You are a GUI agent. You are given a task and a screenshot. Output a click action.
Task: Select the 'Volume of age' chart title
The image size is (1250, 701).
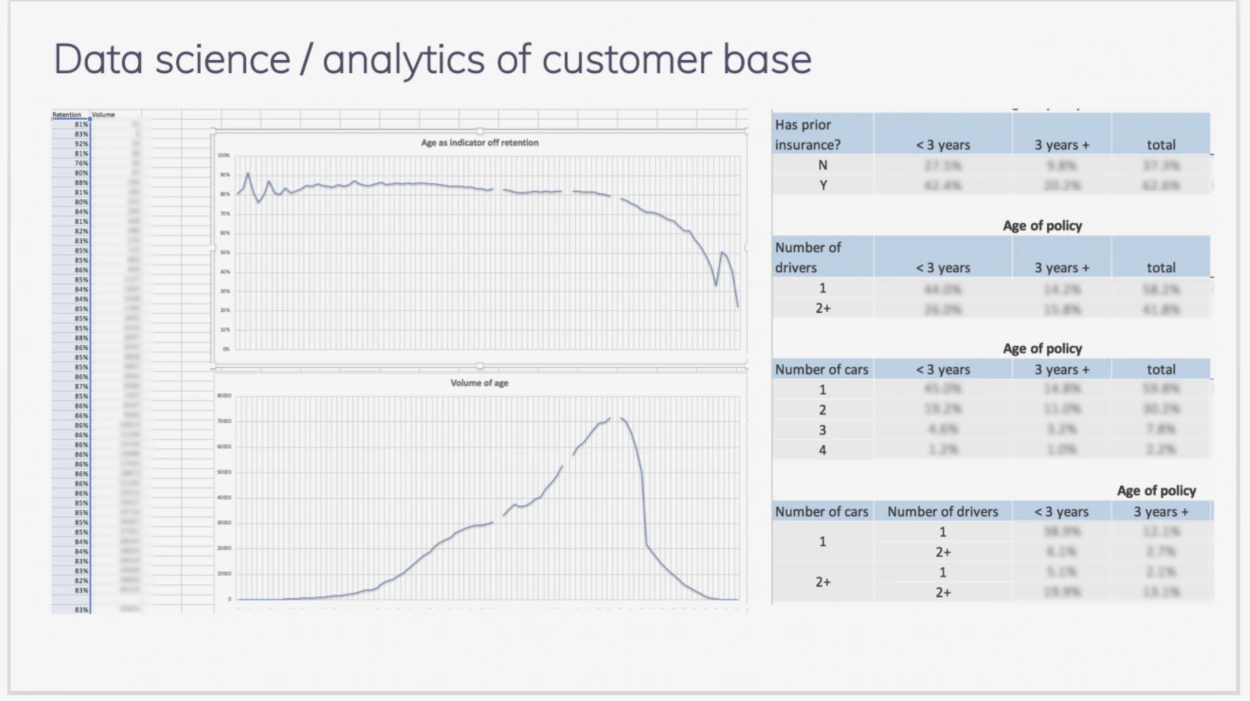pos(480,383)
